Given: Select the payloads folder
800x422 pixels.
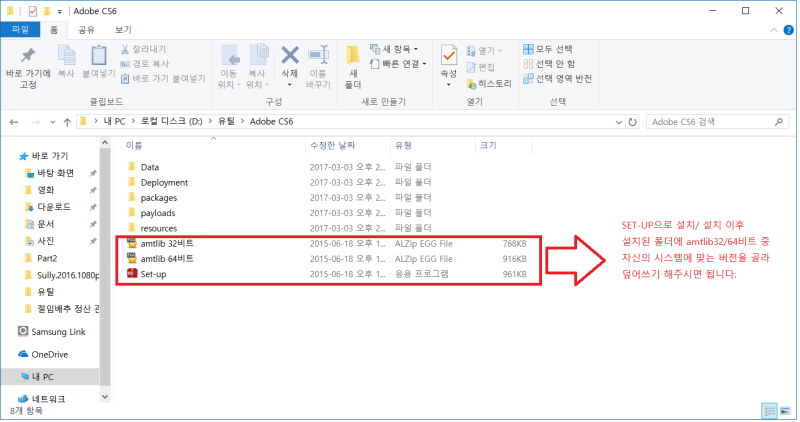Looking at the screenshot, I should (x=158, y=213).
